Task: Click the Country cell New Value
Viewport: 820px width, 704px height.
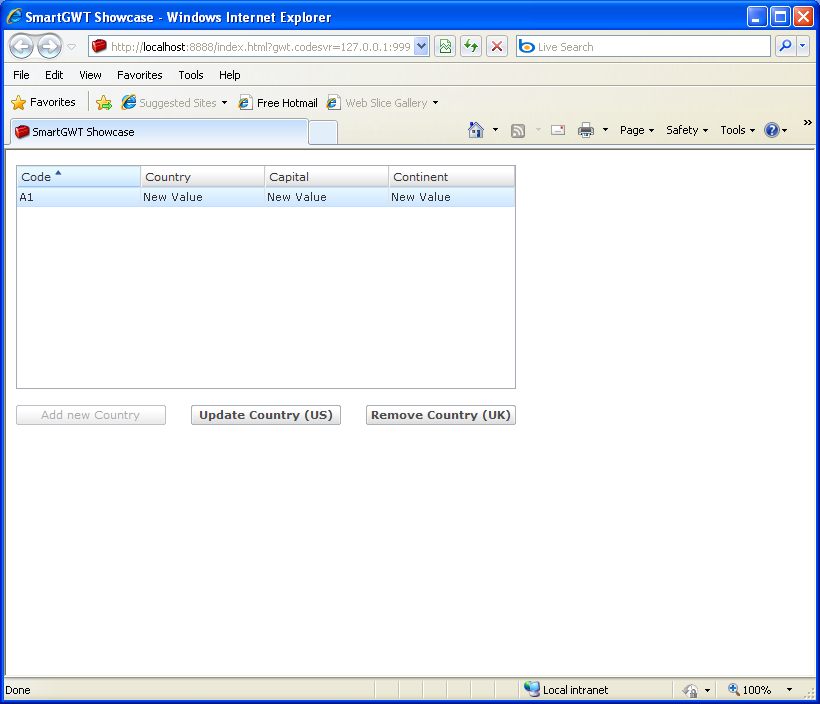Action: coord(202,197)
